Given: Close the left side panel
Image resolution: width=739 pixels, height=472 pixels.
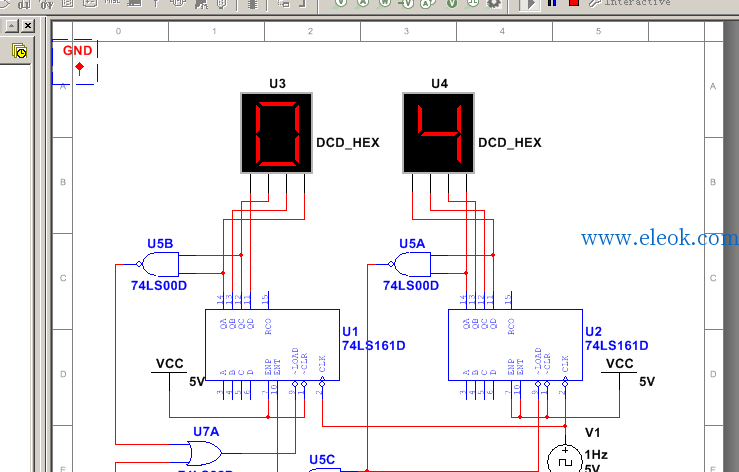Looking at the screenshot, I should (28, 25).
